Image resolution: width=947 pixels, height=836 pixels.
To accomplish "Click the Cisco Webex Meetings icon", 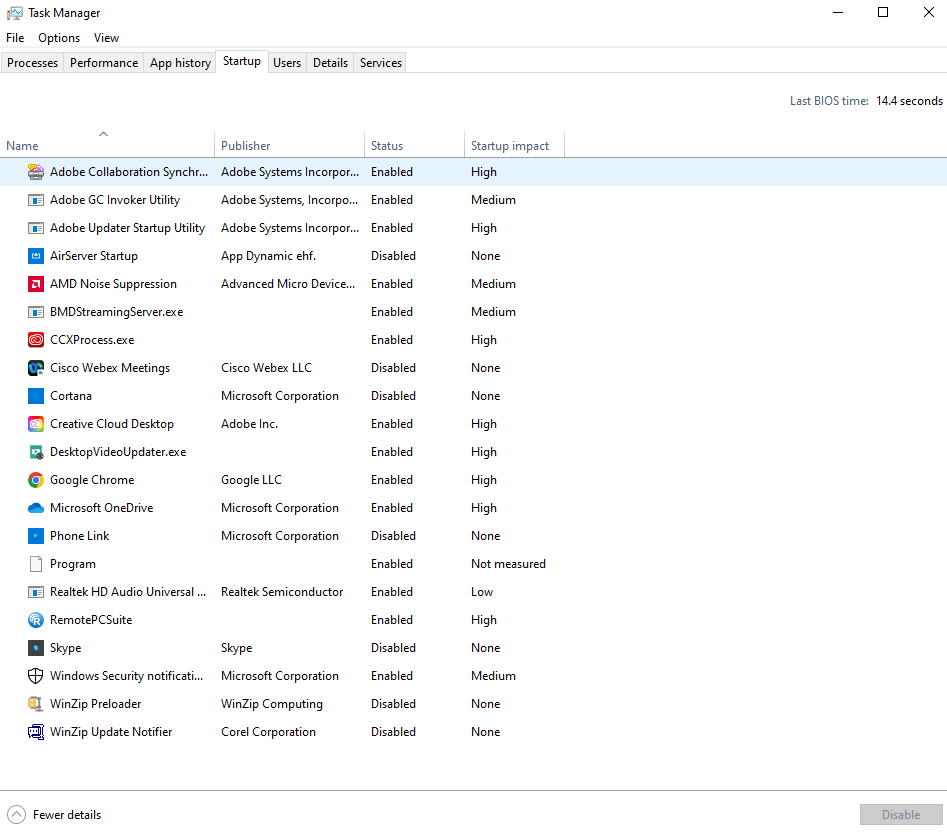I will pyautogui.click(x=36, y=367).
